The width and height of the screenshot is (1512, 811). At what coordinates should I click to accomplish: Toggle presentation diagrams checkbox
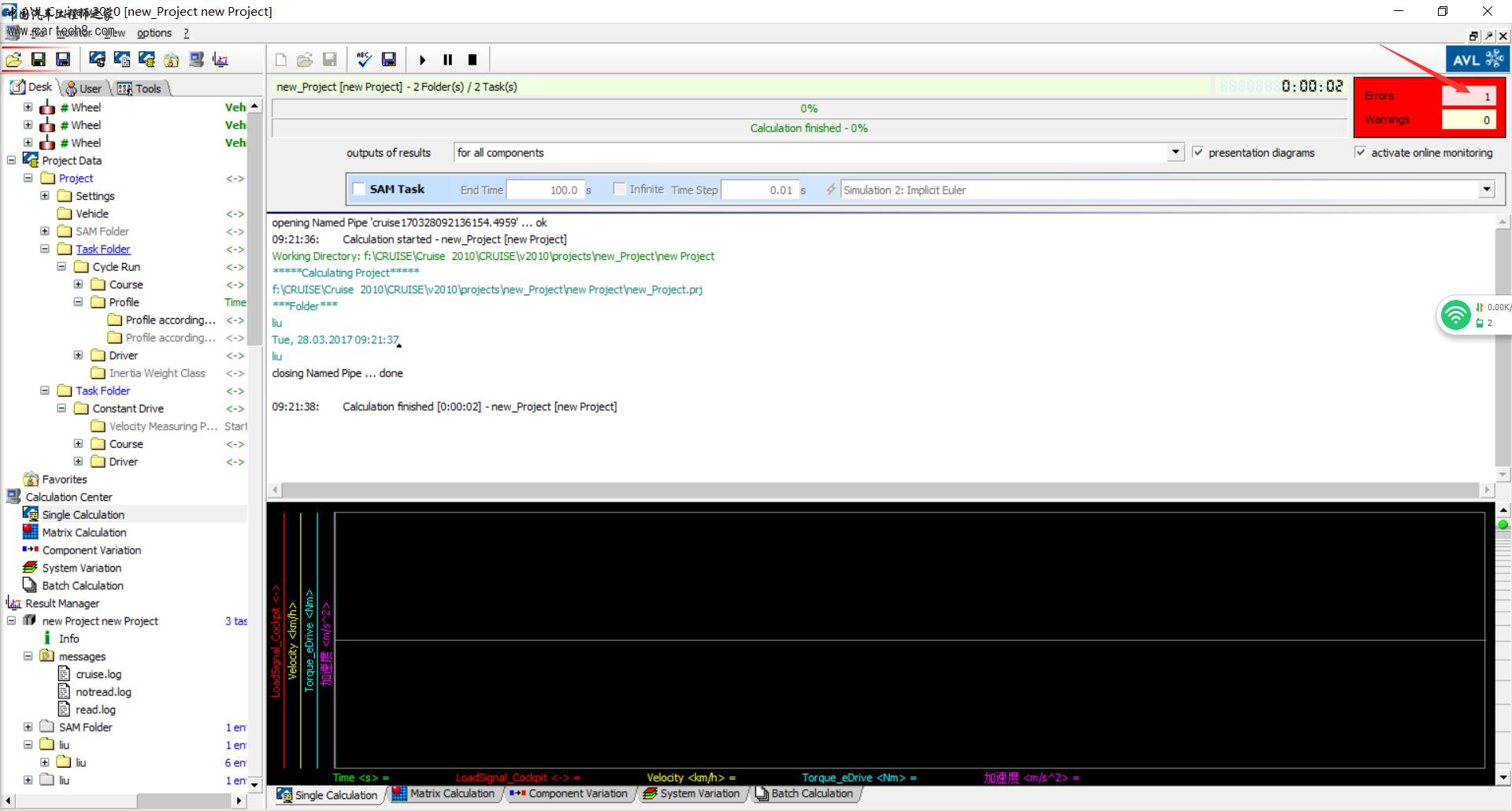click(x=1198, y=152)
